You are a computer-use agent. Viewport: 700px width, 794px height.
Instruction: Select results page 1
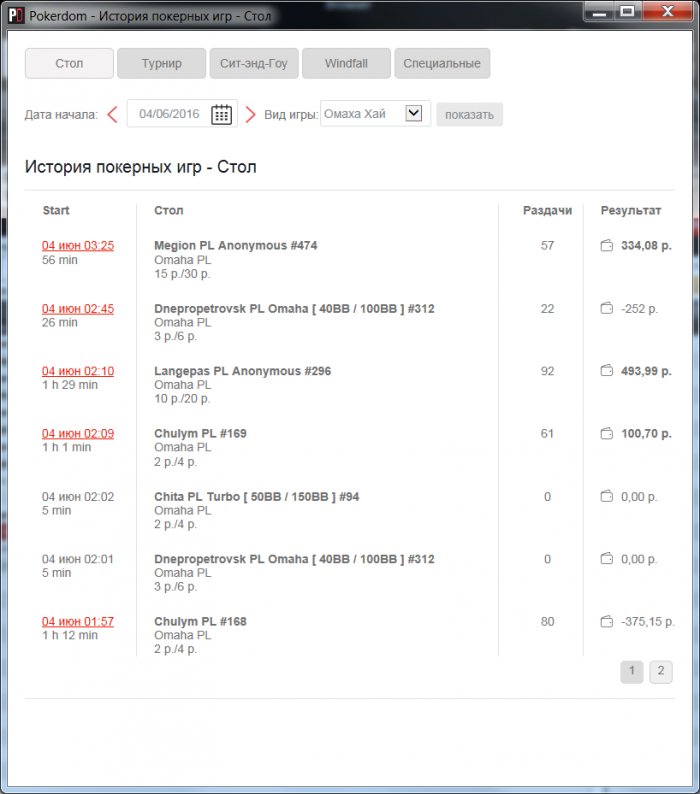pos(632,671)
